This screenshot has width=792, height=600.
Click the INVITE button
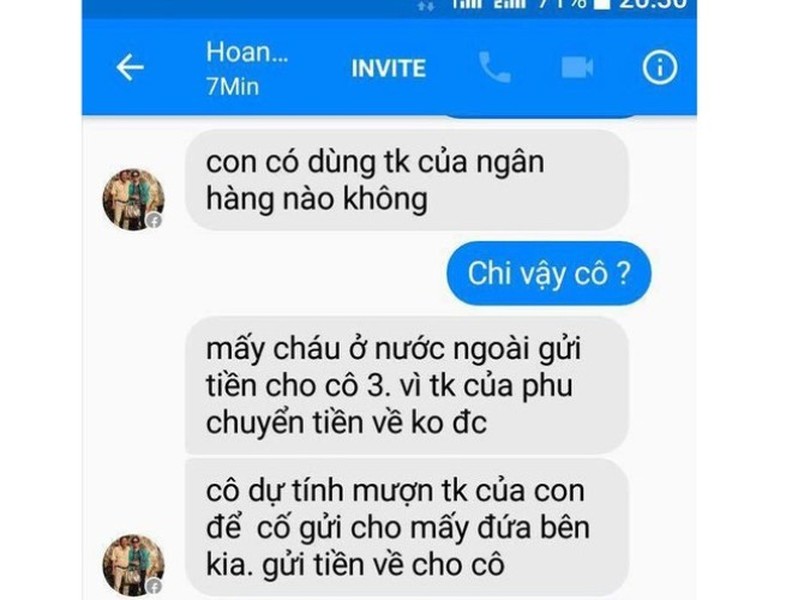tap(388, 69)
